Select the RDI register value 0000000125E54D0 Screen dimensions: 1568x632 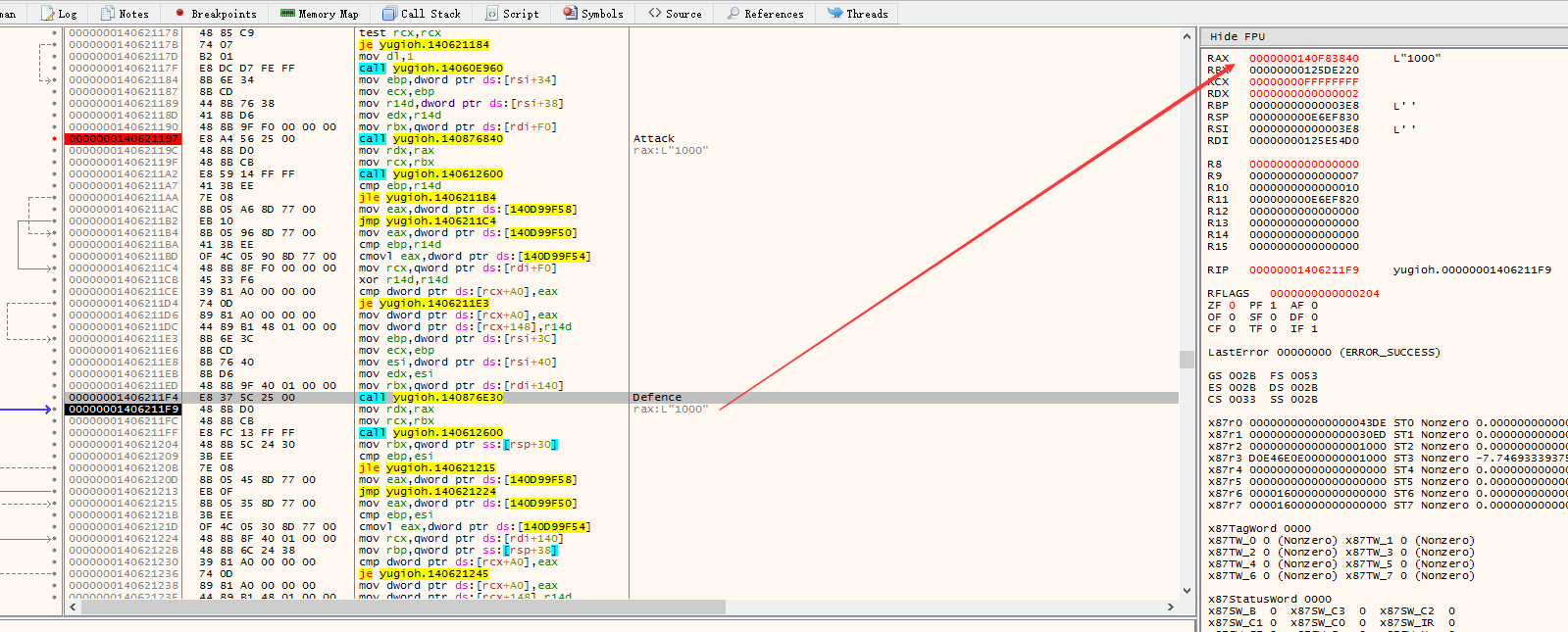[1304, 141]
